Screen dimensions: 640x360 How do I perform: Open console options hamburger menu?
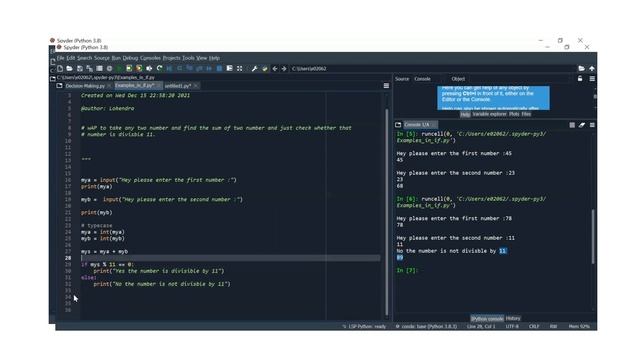point(592,125)
